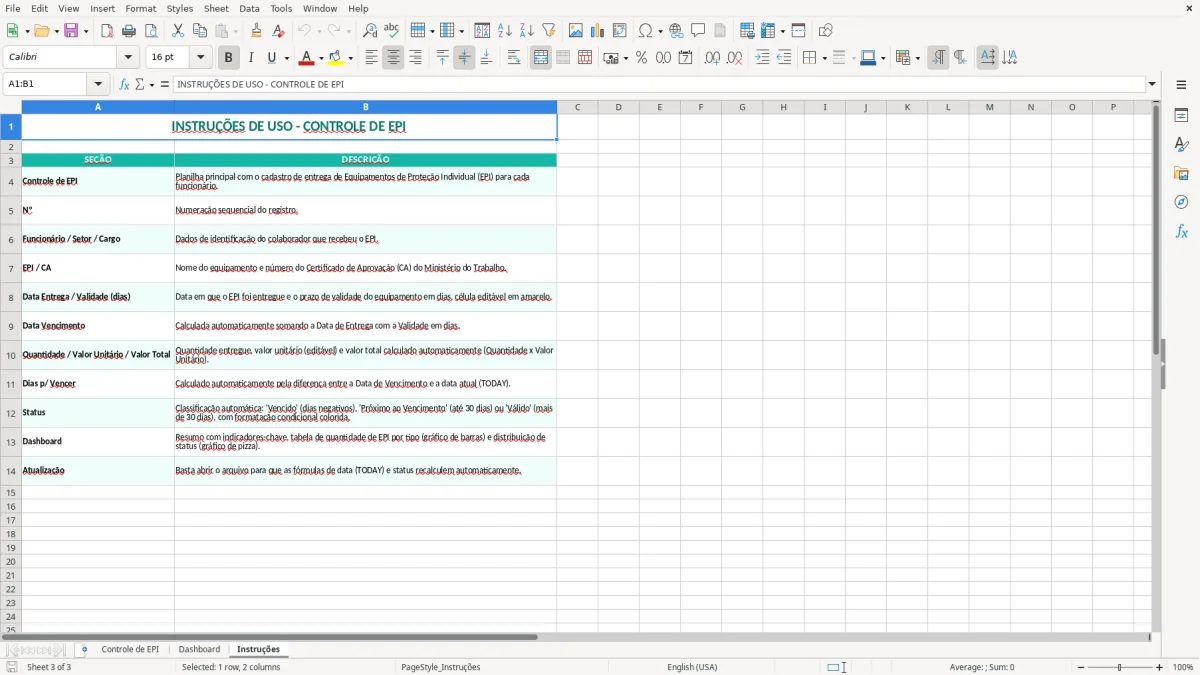Run spelling check

coord(392,31)
